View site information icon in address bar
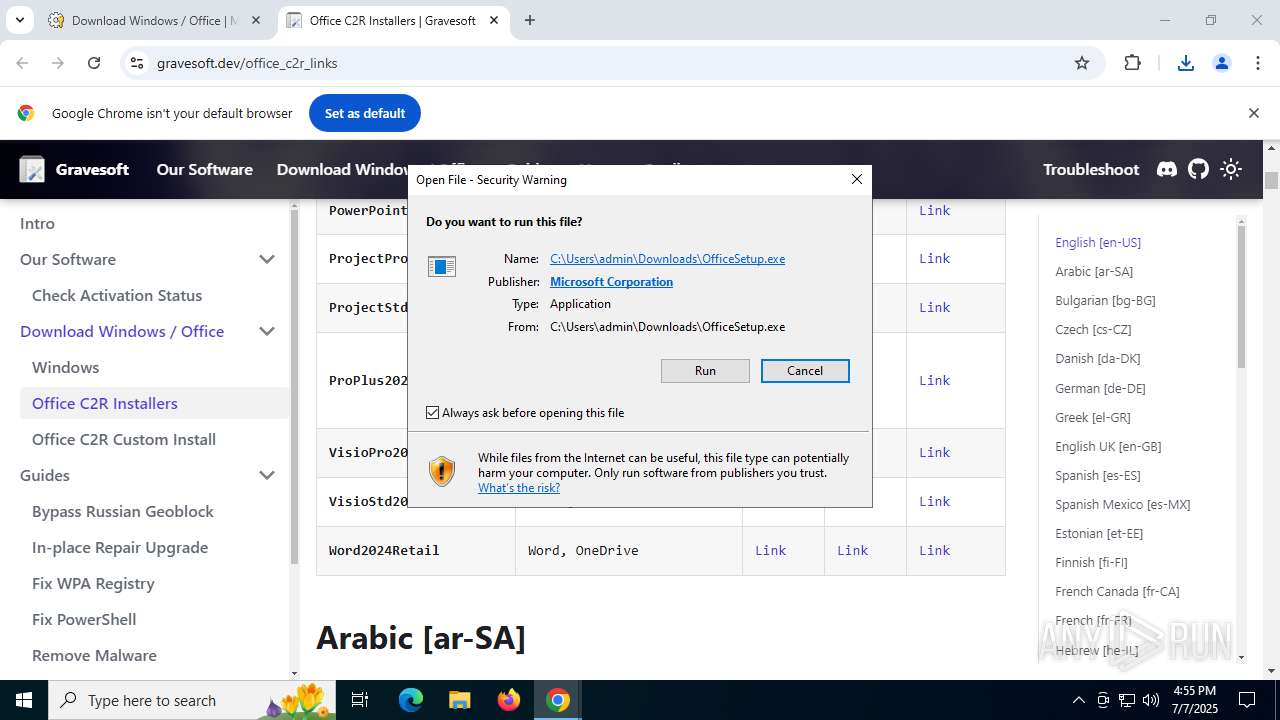The width and height of the screenshot is (1280, 720). click(137, 63)
